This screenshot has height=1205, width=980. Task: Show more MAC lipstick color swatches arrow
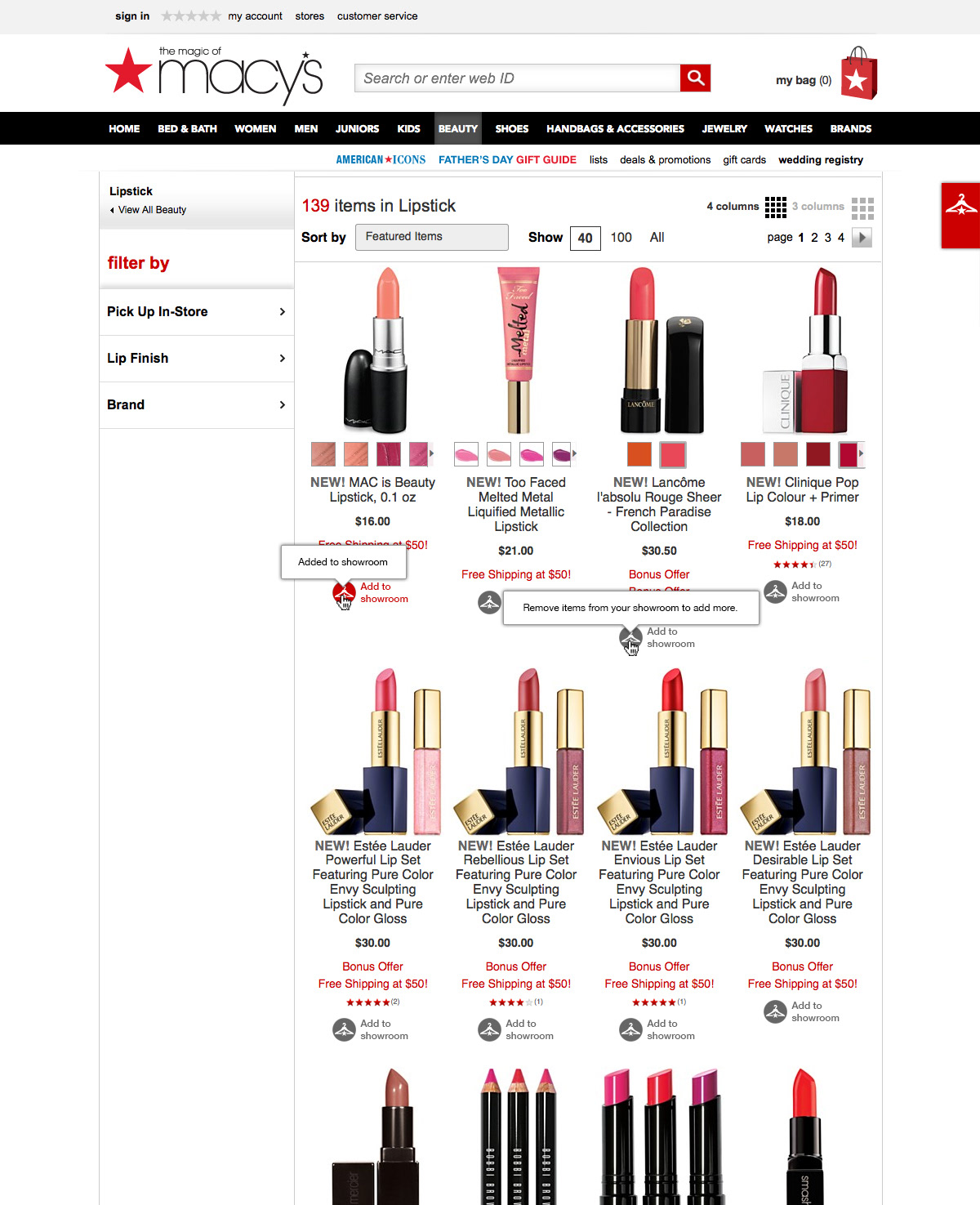point(431,453)
